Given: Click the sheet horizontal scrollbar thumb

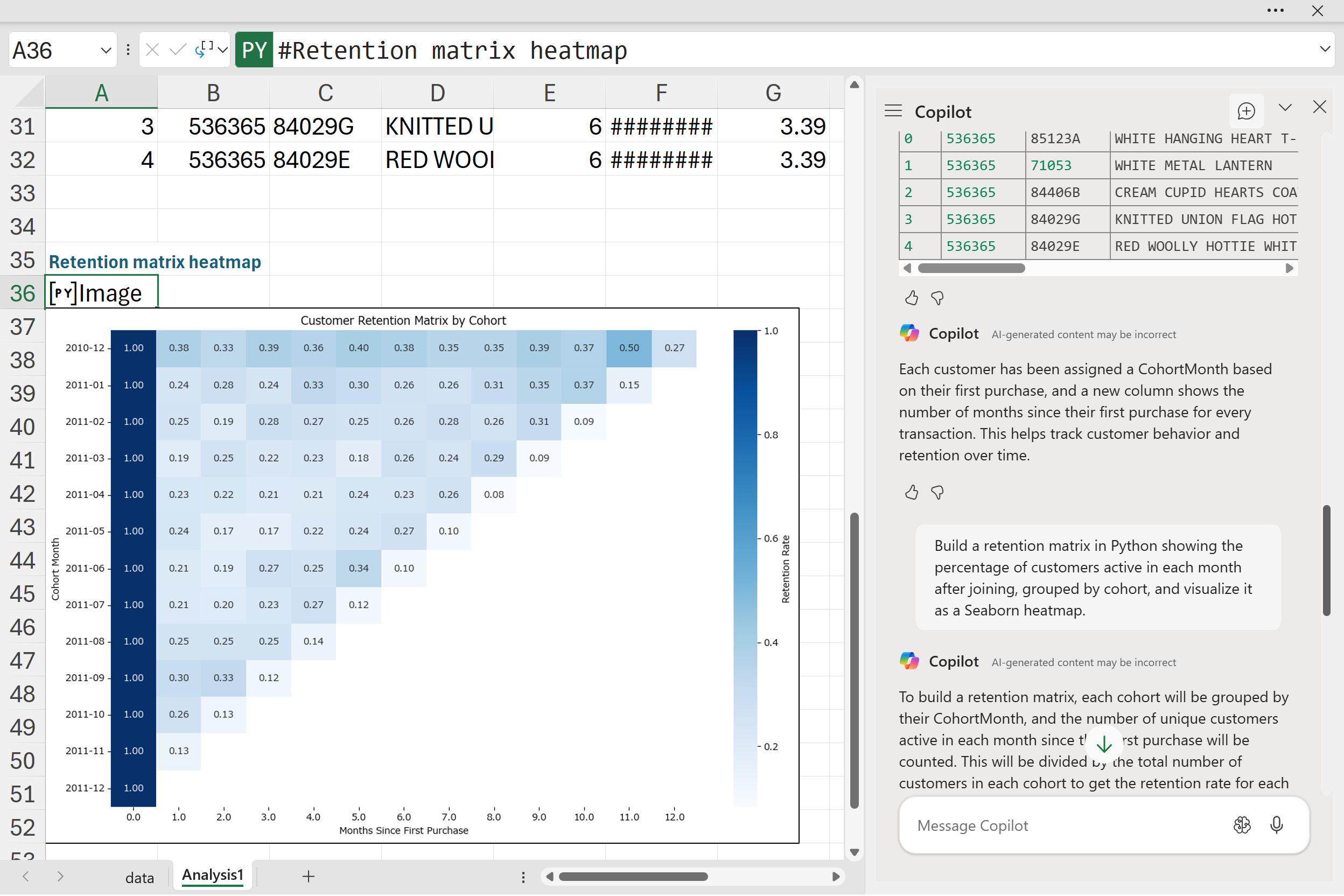Looking at the screenshot, I should point(633,877).
